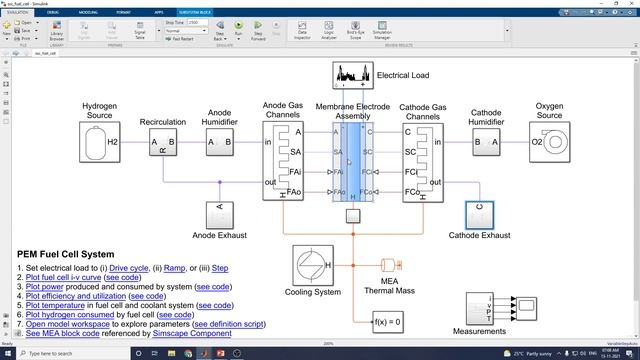This screenshot has height=360, width=640.
Task: Expand the Review Results gallery arrow
Action: (x=507, y=31)
